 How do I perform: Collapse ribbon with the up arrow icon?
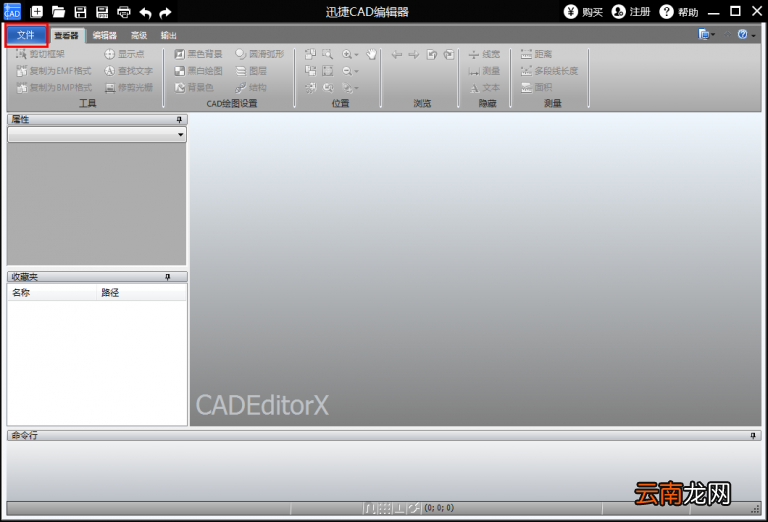tap(727, 34)
